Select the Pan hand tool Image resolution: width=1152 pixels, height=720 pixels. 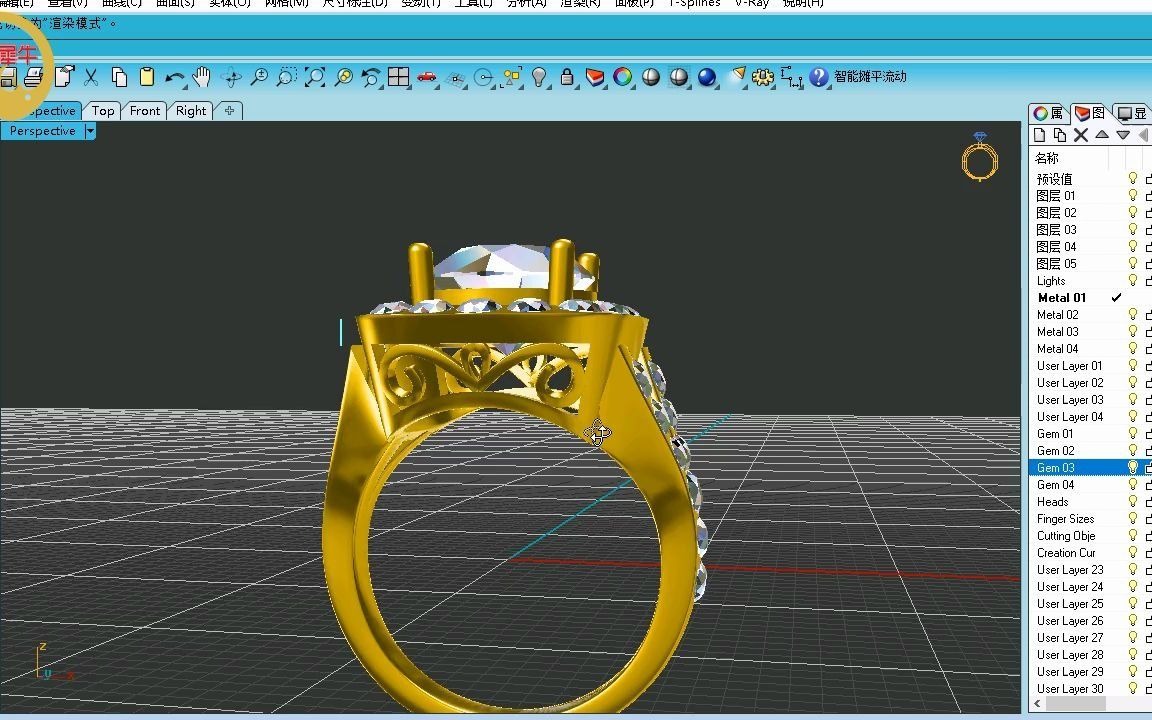[x=201, y=76]
